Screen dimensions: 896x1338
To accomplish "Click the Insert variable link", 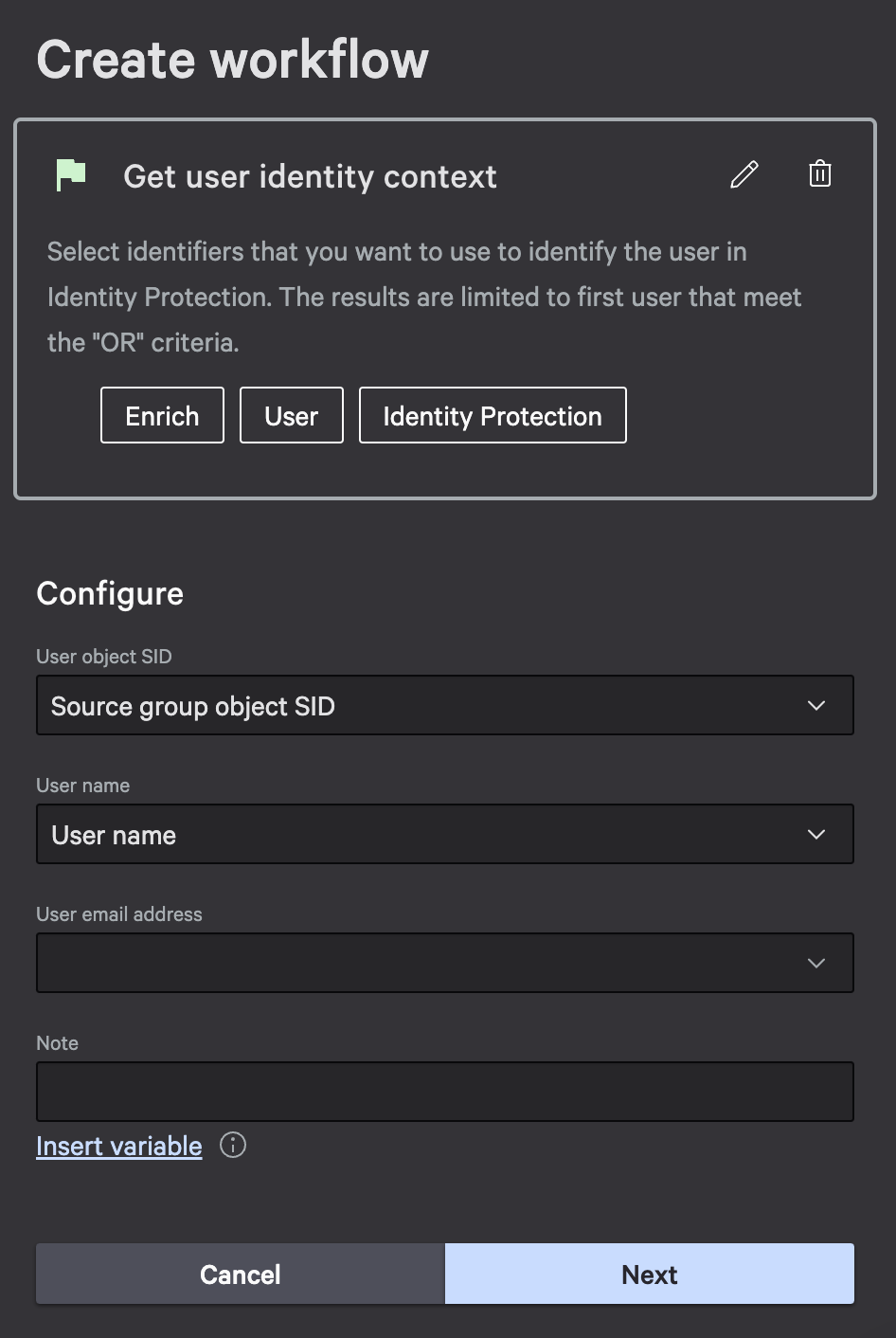I will point(117,1146).
